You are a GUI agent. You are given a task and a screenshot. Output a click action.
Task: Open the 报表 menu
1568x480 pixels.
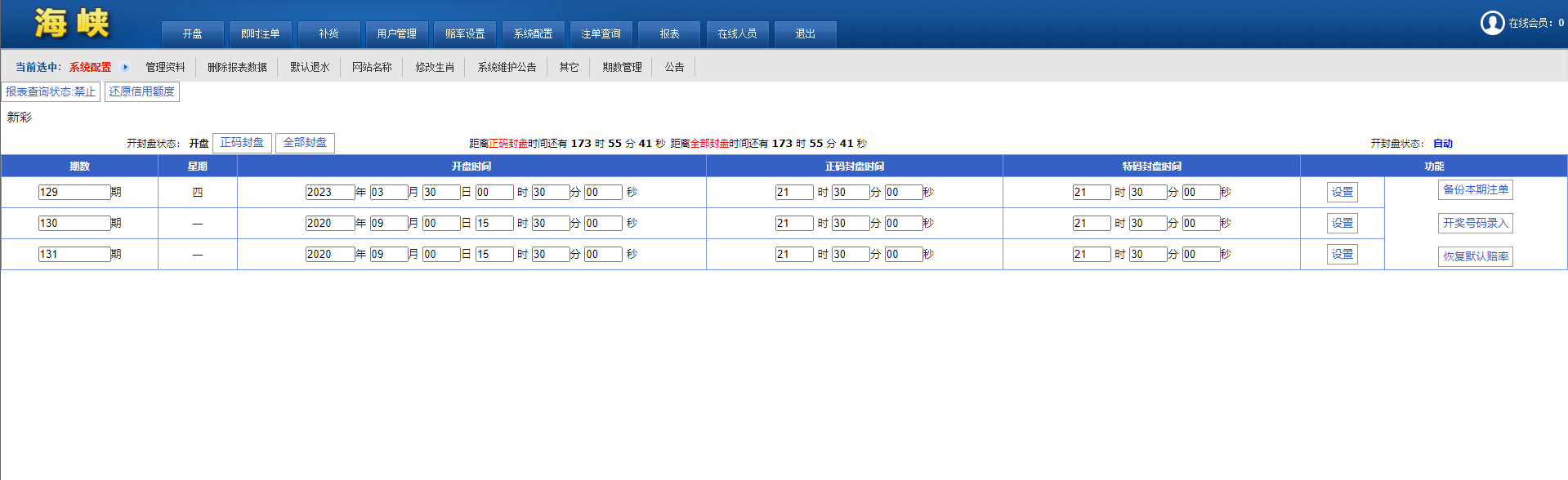click(x=669, y=34)
